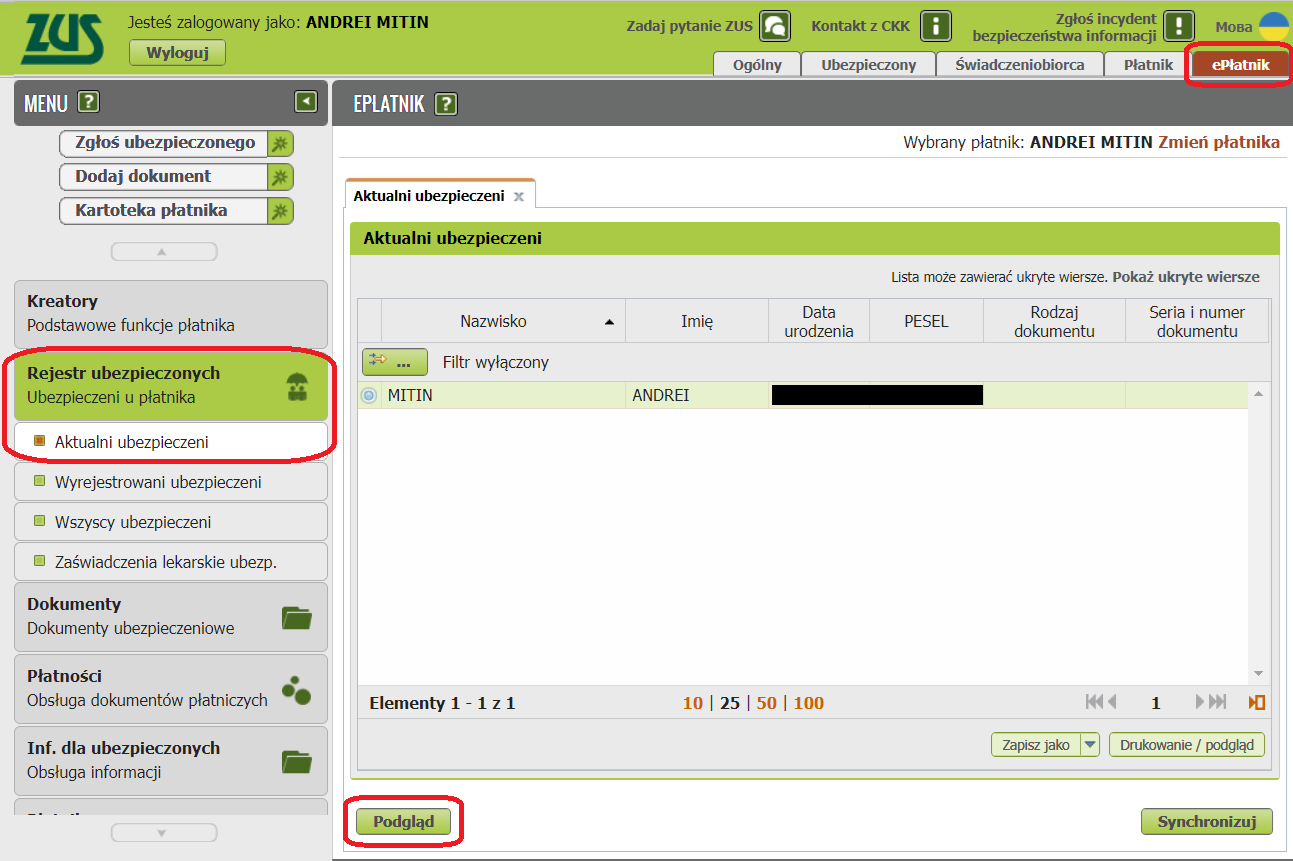
Task: Click the Zadaj pytanie ZUS chat icon
Action: pyautogui.click(x=775, y=26)
